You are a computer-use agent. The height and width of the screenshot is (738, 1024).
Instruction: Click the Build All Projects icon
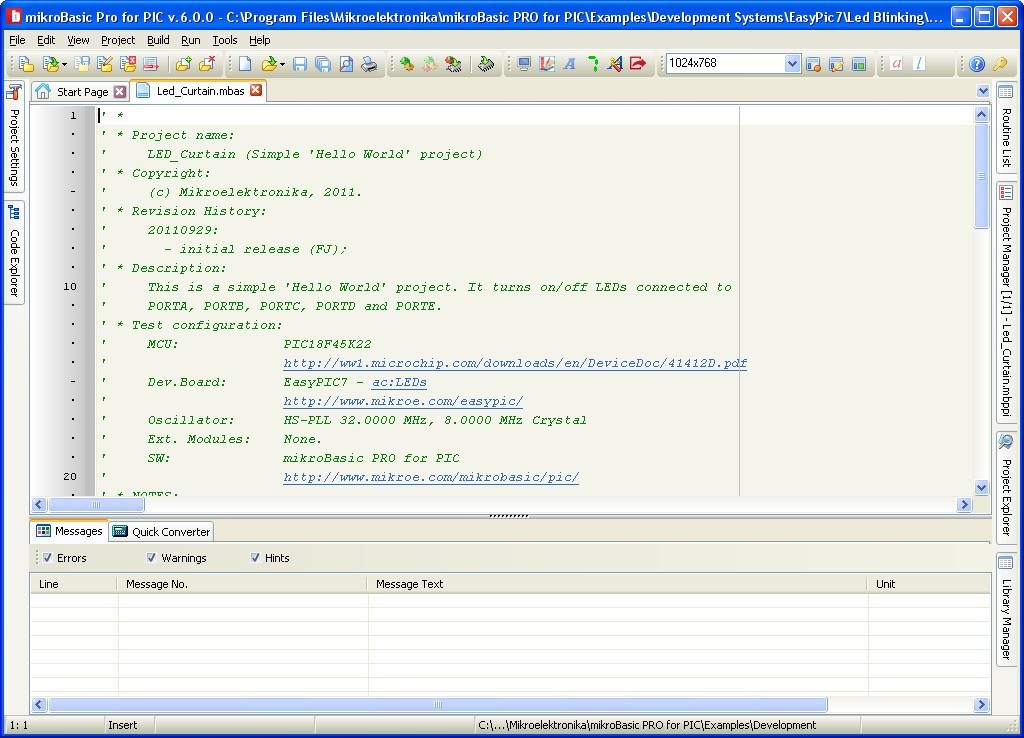point(430,63)
